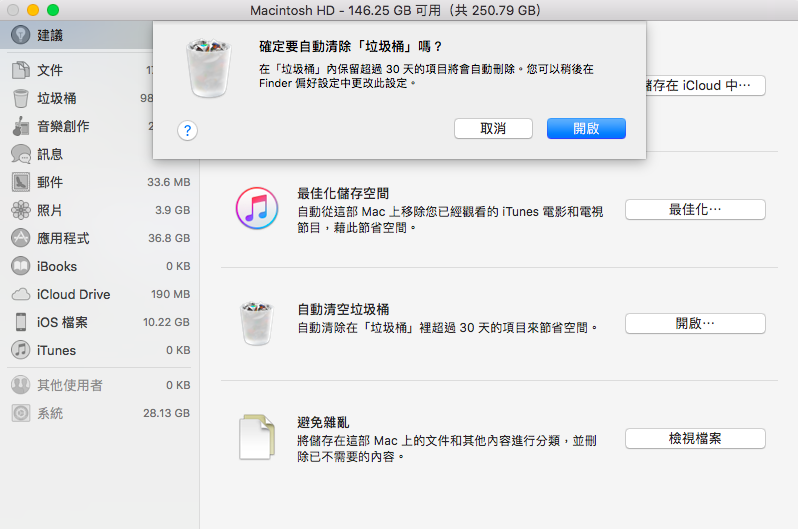This screenshot has height=529, width=798.
Task: Click the guitar icon beside 音樂創作
Action: click(x=21, y=126)
